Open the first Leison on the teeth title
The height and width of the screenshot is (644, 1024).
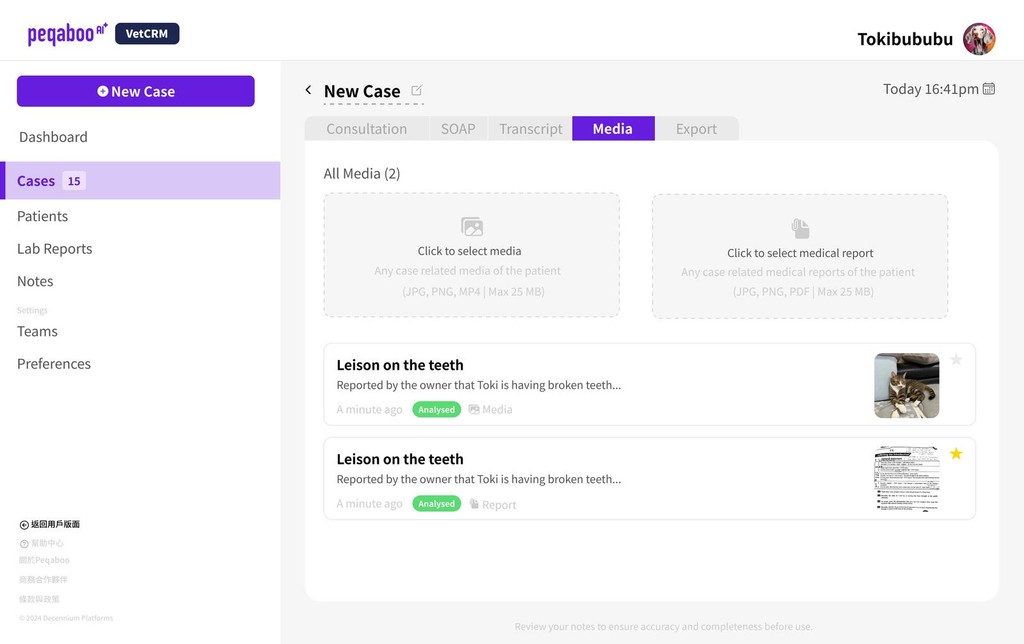coord(400,365)
